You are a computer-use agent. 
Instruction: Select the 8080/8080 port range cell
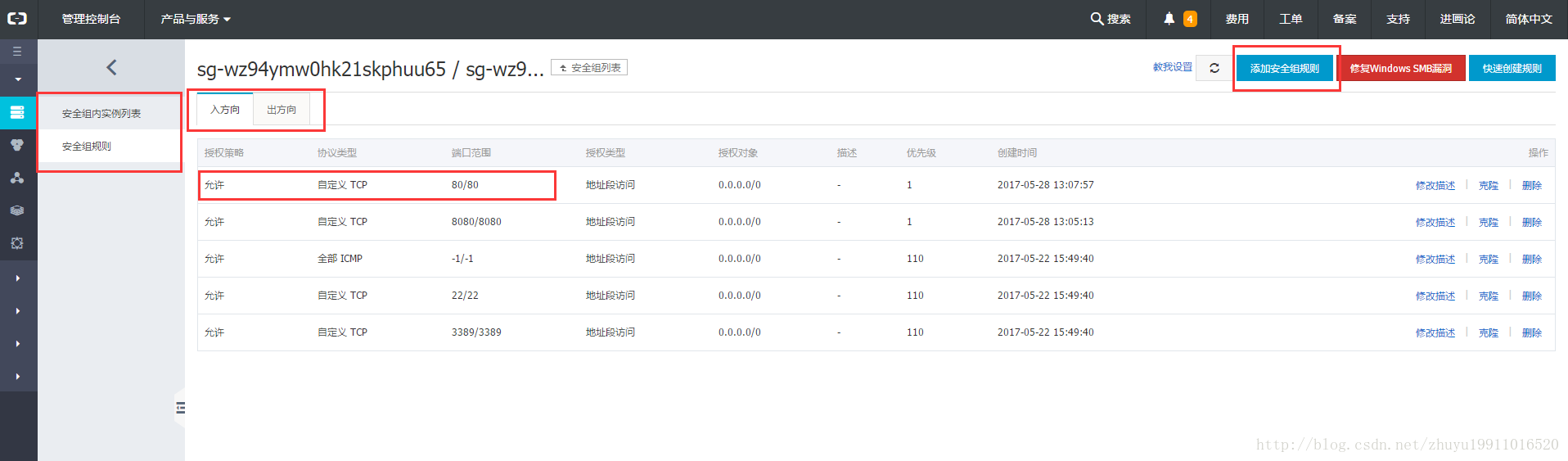tap(476, 222)
